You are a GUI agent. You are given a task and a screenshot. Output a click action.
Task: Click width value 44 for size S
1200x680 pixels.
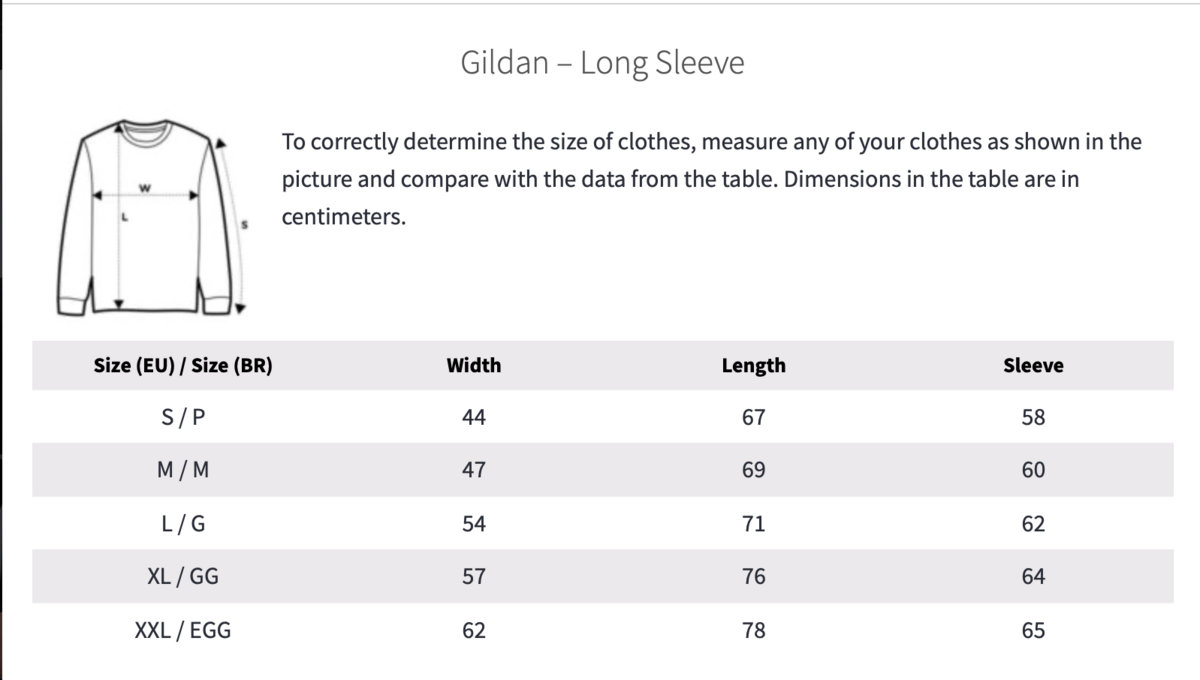[474, 417]
